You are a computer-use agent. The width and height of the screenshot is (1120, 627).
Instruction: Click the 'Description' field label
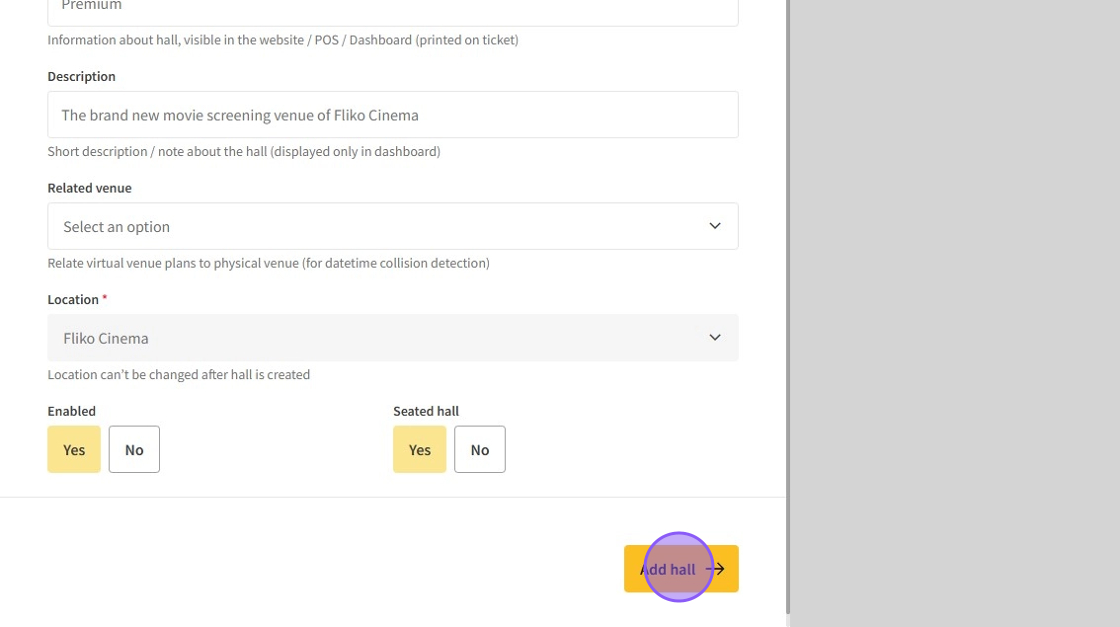81,76
